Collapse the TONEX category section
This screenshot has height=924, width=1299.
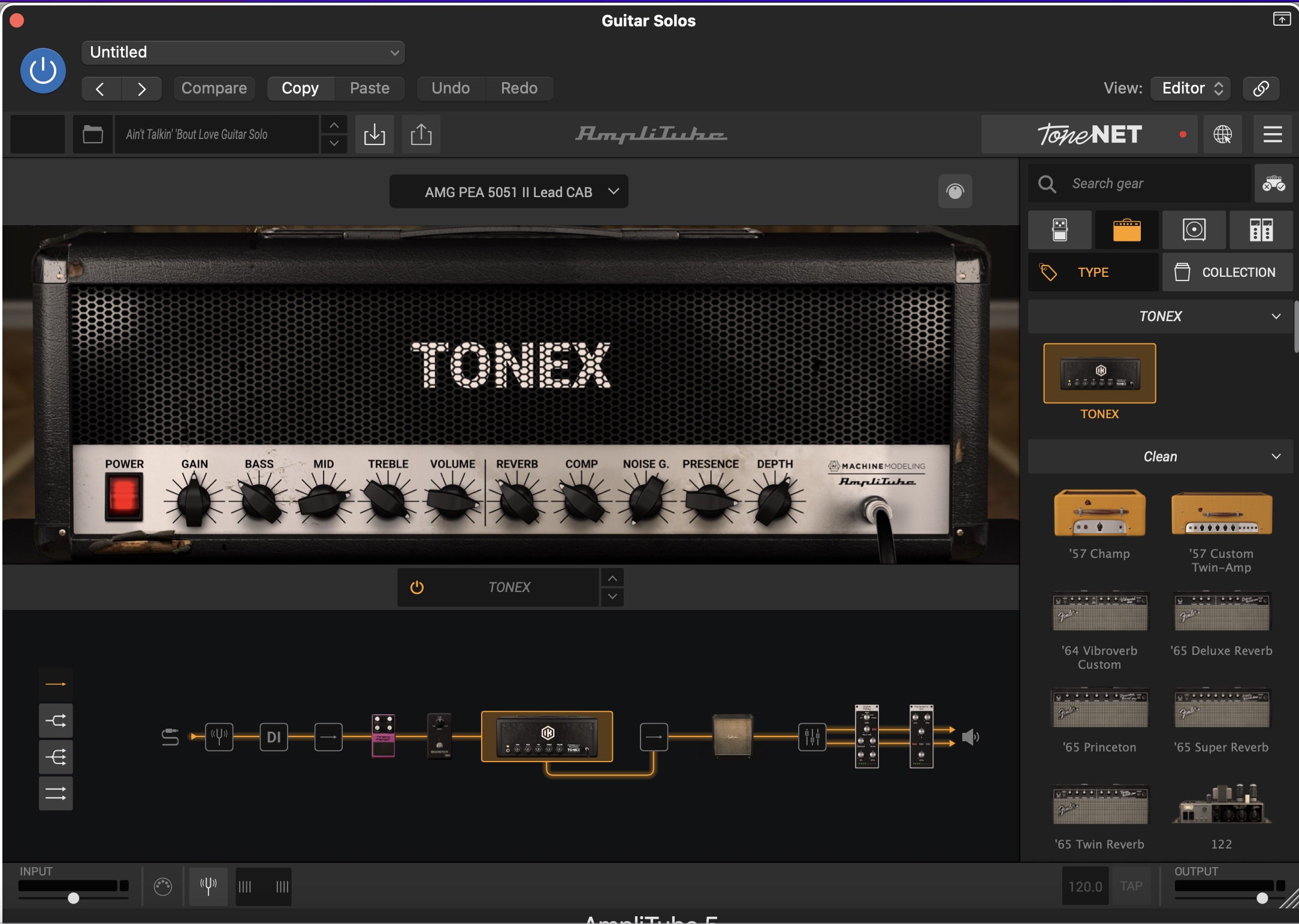click(x=1161, y=316)
